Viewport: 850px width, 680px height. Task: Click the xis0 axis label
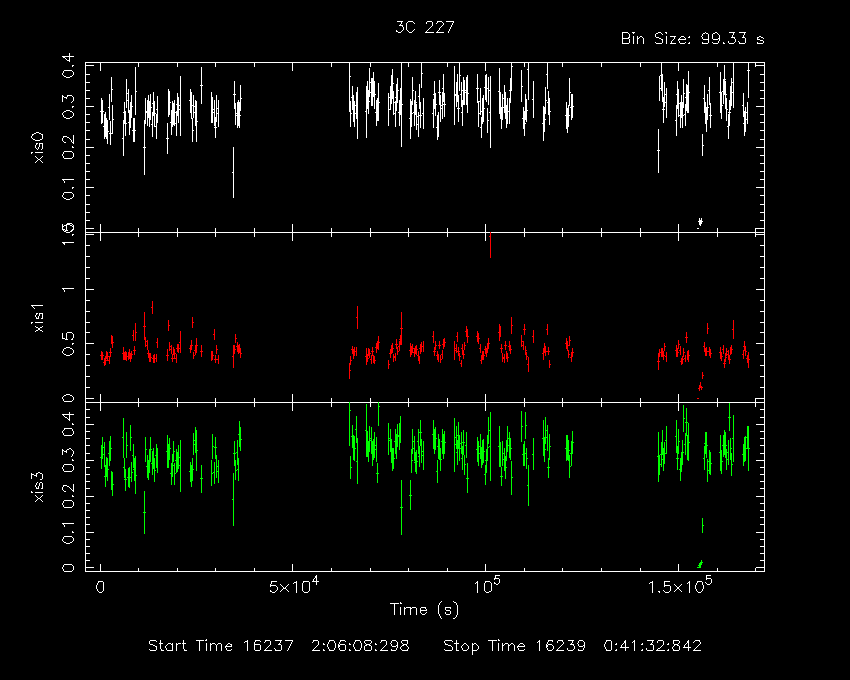(x=38, y=148)
